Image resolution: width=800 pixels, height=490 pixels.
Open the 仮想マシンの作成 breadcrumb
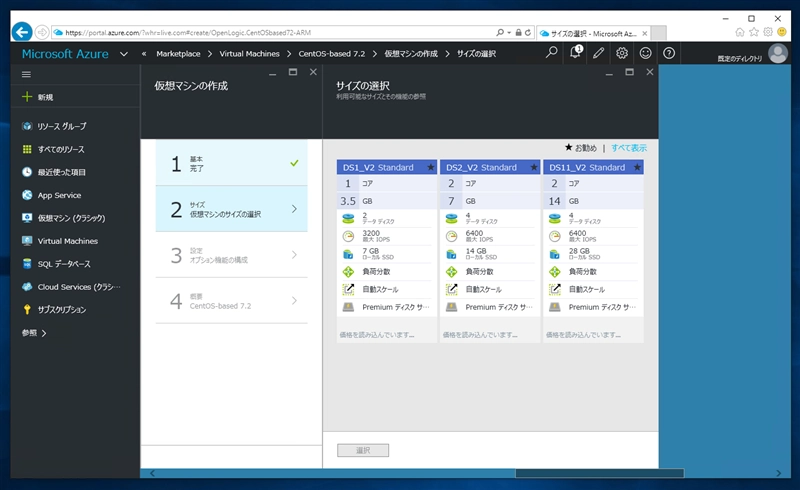(411, 54)
